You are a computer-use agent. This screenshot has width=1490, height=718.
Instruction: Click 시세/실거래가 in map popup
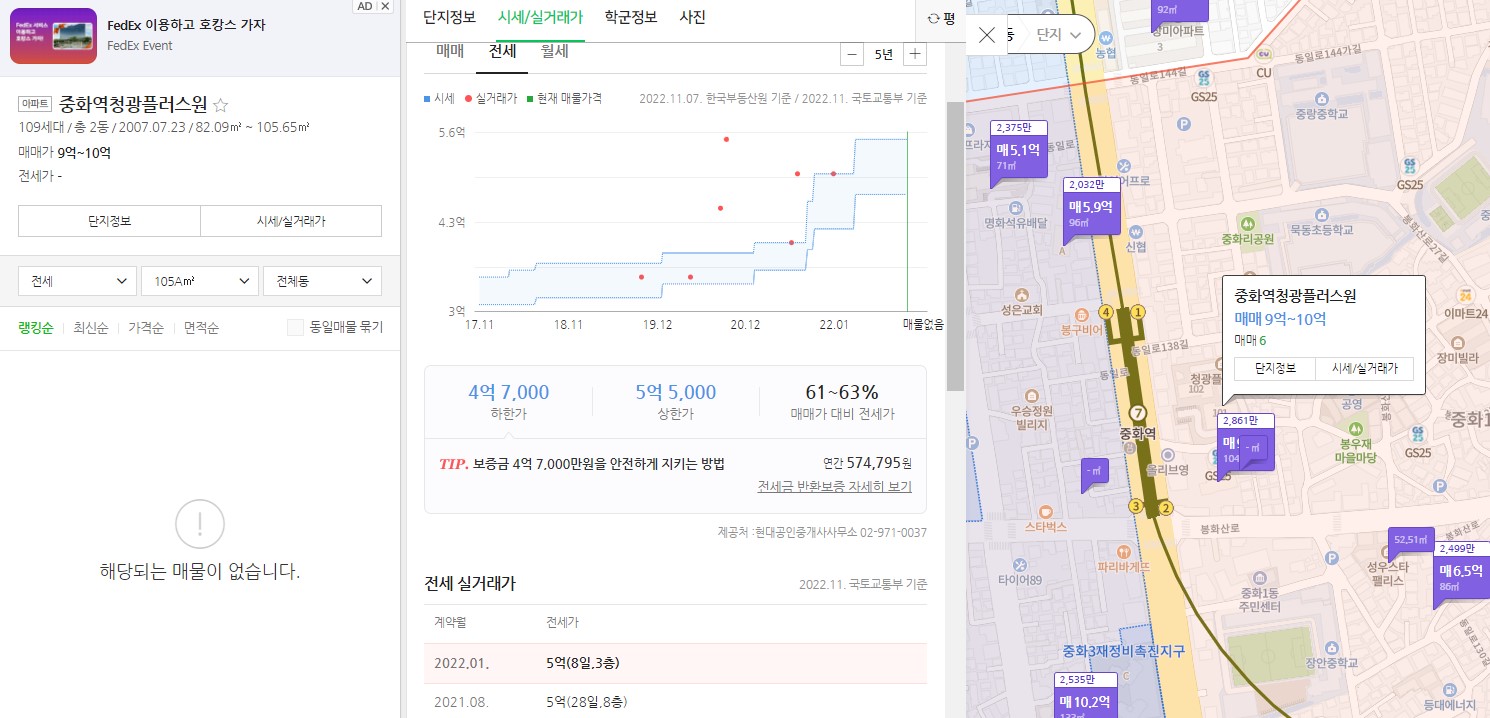[x=1364, y=368]
